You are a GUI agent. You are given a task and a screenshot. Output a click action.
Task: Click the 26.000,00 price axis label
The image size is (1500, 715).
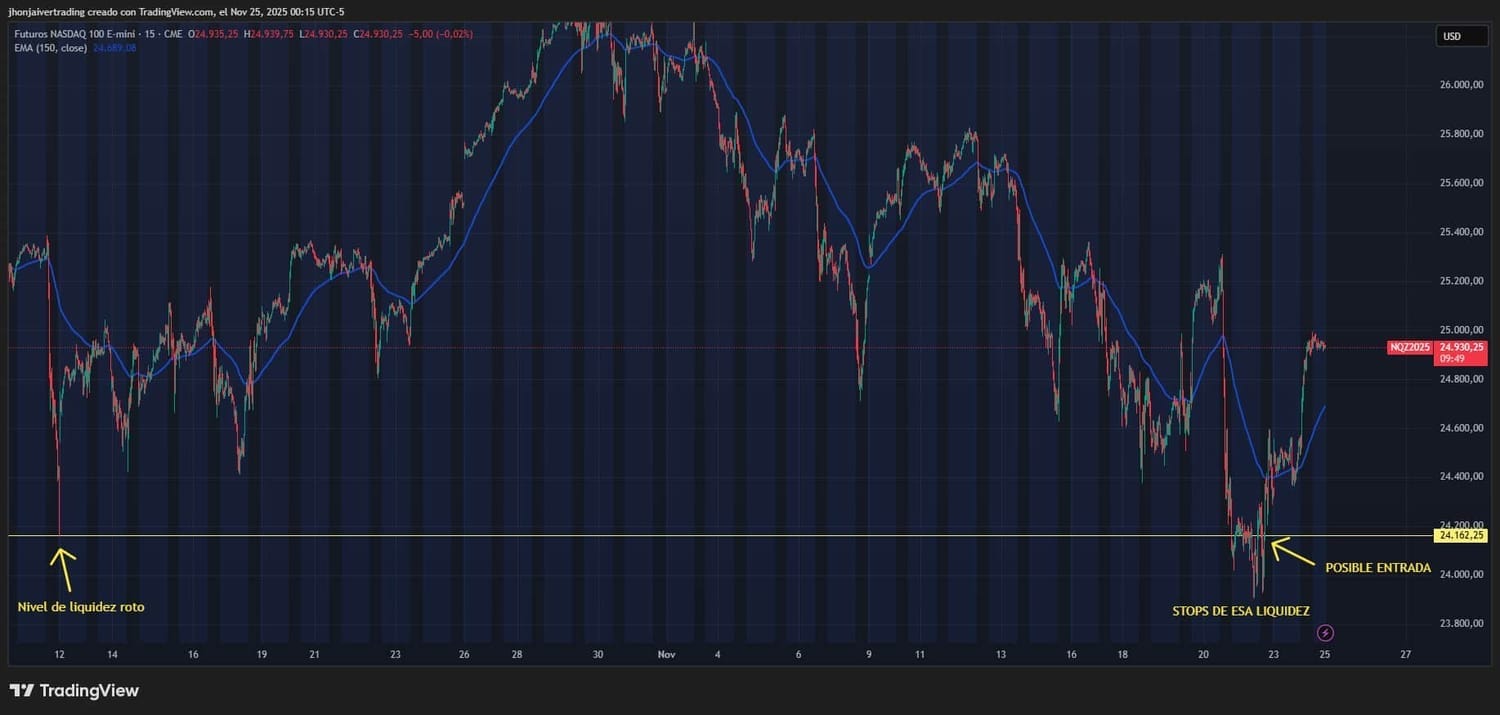click(x=1460, y=85)
